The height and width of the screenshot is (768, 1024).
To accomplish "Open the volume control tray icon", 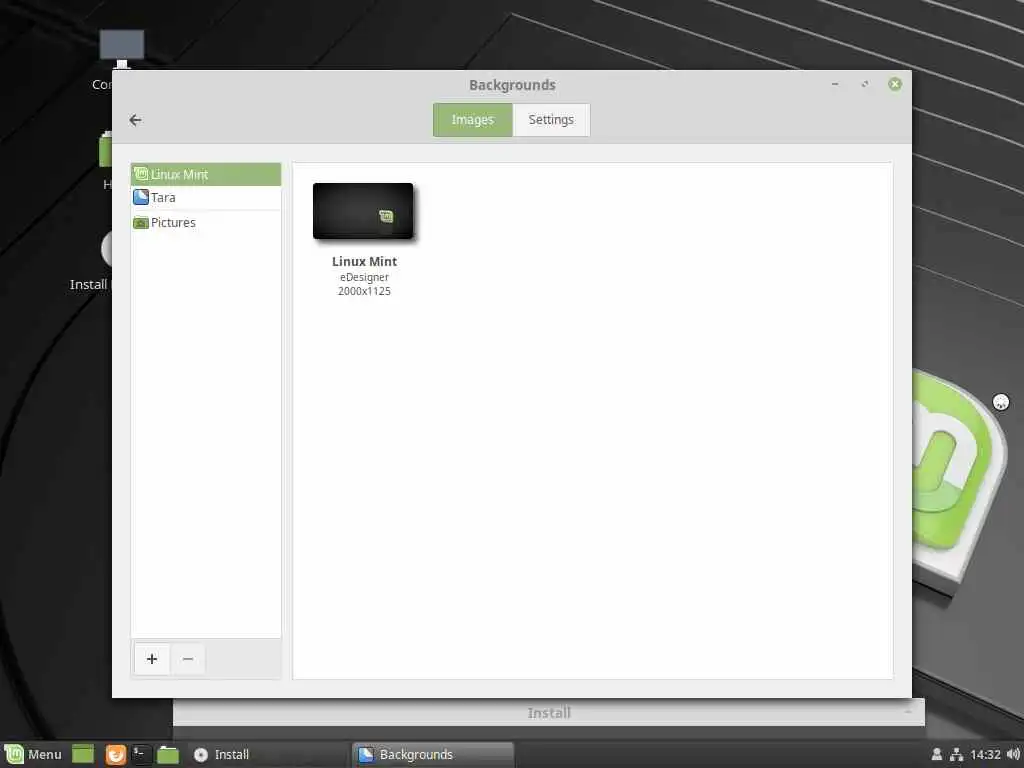I will tap(1014, 754).
